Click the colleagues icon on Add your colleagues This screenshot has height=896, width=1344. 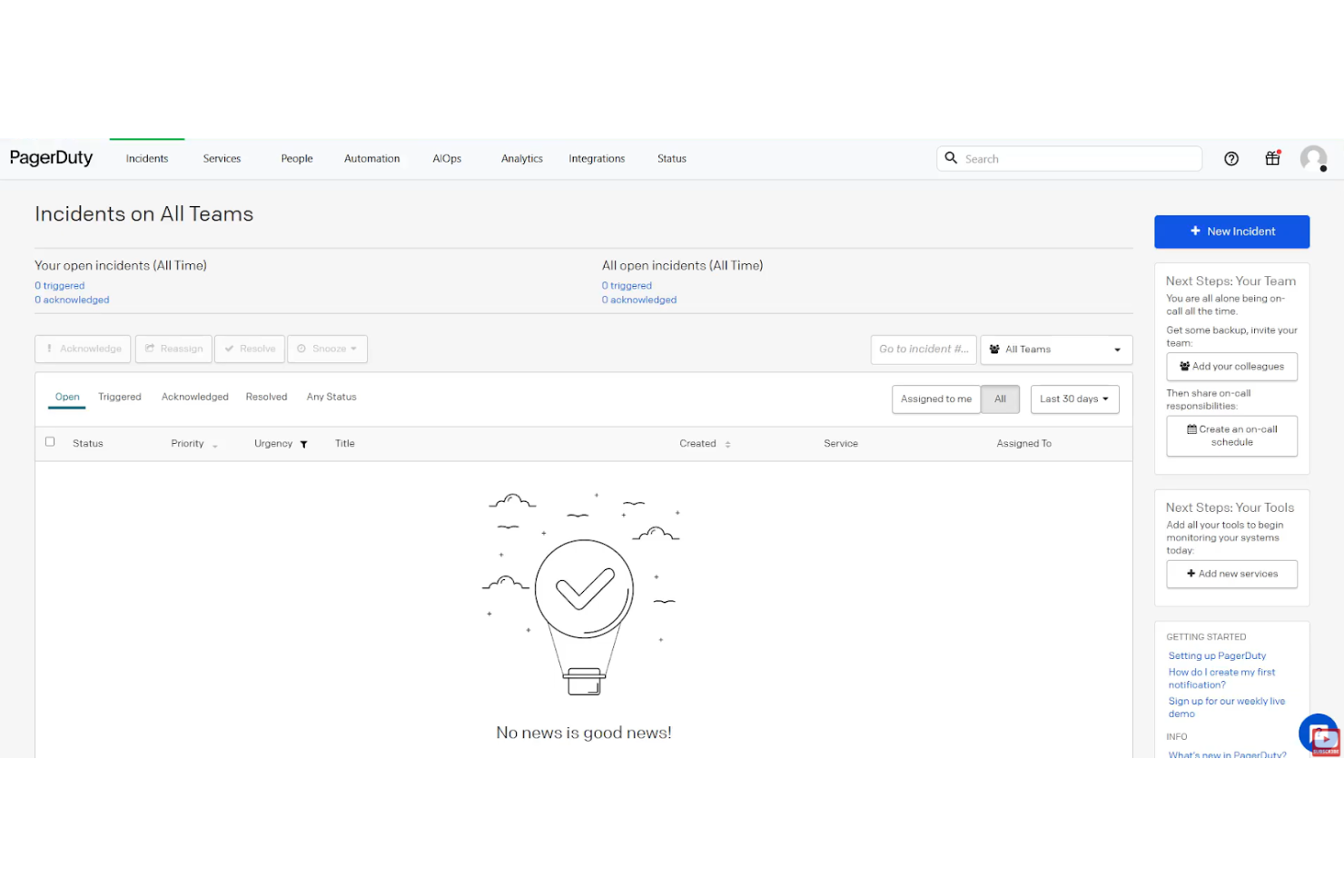tap(1183, 366)
